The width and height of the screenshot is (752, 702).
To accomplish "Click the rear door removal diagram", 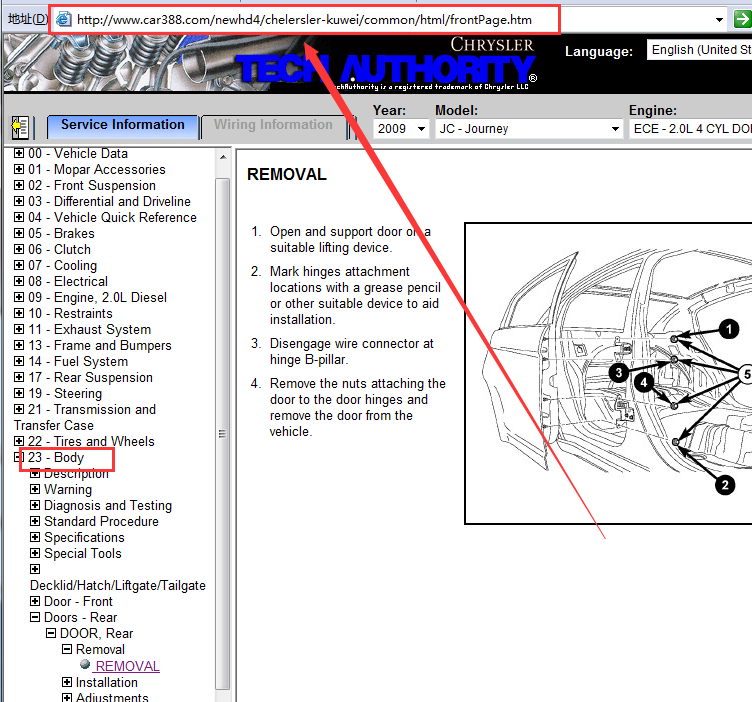I will [x=608, y=374].
